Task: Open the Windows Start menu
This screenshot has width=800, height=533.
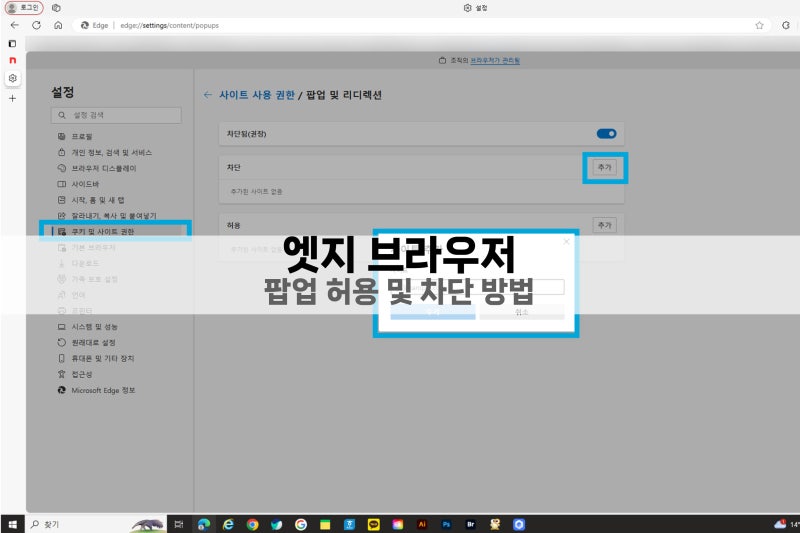Action: (x=13, y=524)
